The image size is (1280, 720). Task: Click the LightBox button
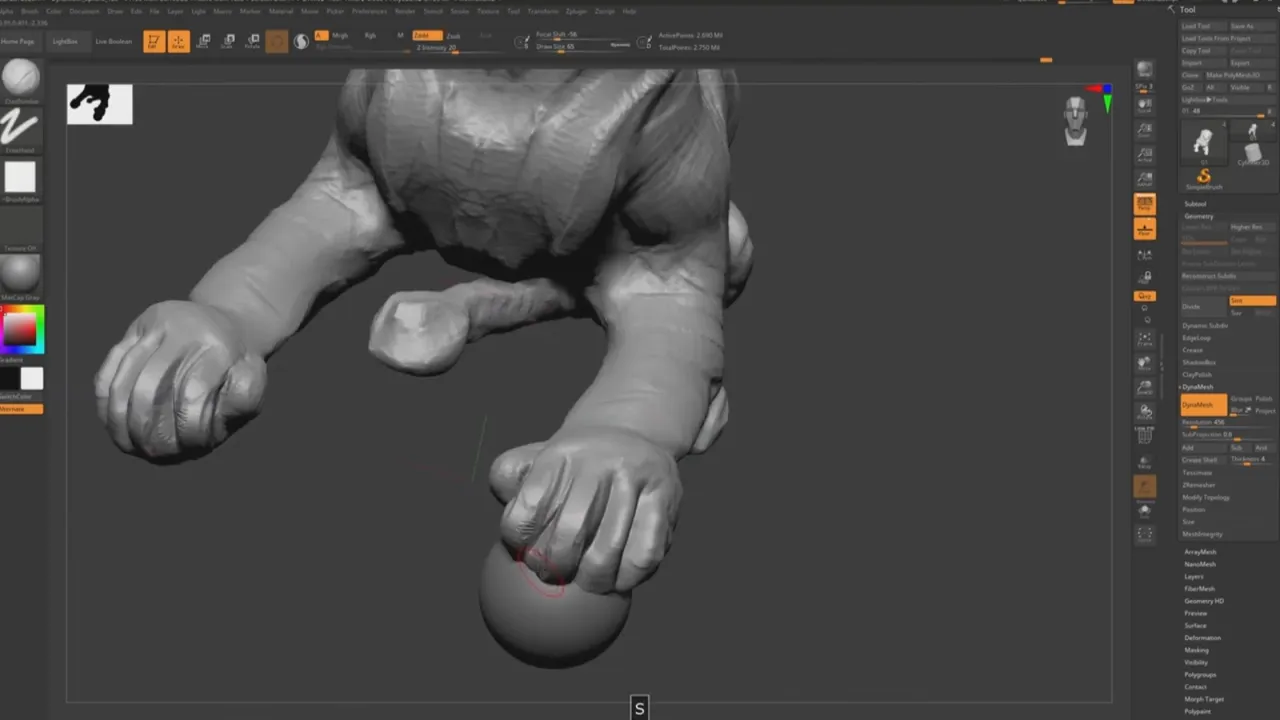[65, 42]
